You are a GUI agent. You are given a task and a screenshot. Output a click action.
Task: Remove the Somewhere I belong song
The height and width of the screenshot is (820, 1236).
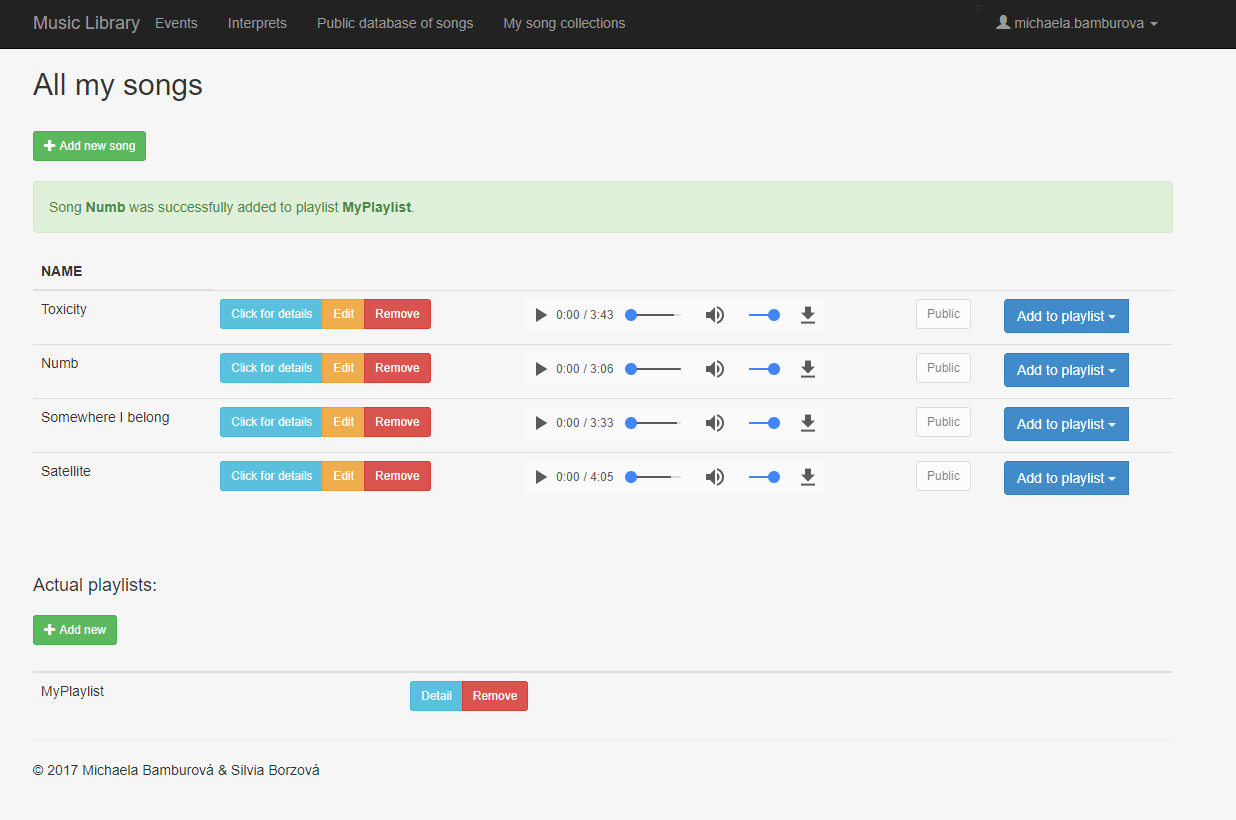pyautogui.click(x=397, y=422)
